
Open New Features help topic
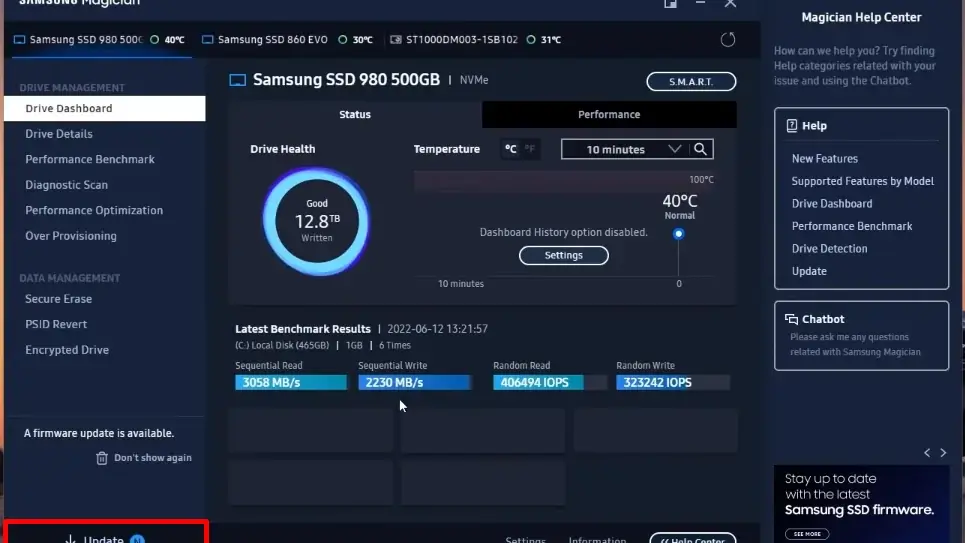pos(825,159)
